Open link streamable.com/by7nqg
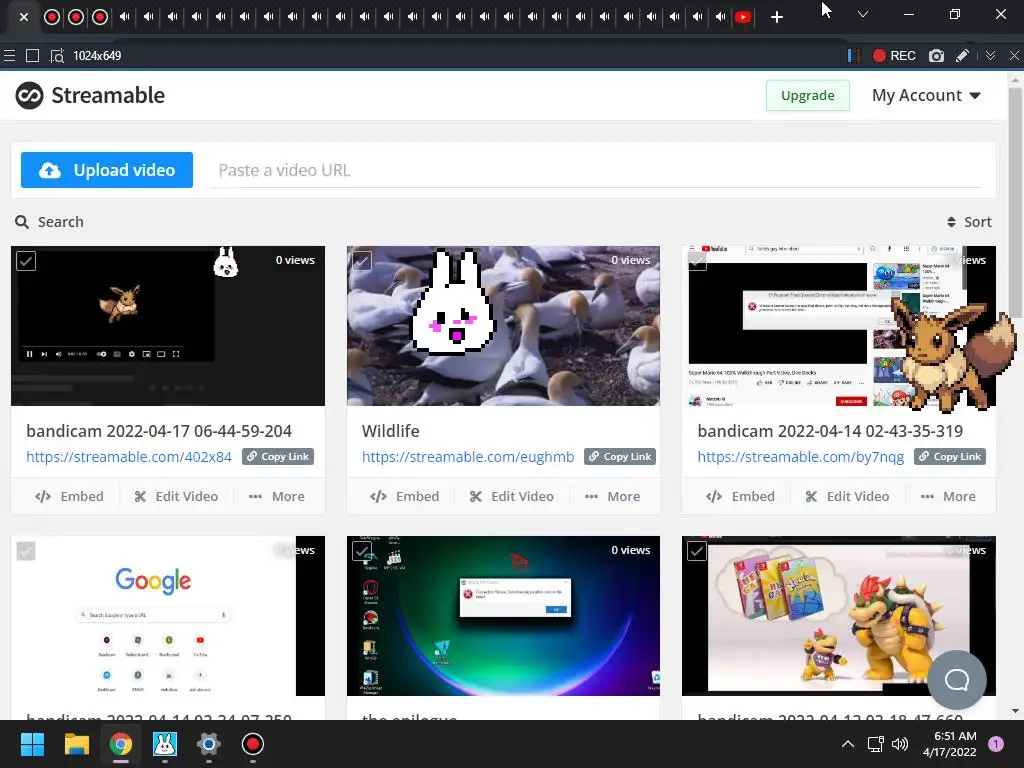 801,456
